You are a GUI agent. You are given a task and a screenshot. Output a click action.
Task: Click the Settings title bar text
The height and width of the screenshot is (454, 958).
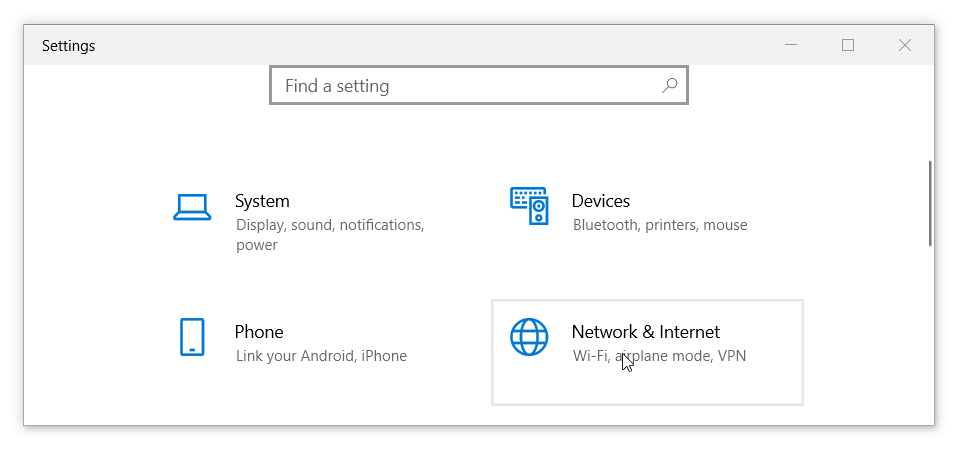click(68, 46)
